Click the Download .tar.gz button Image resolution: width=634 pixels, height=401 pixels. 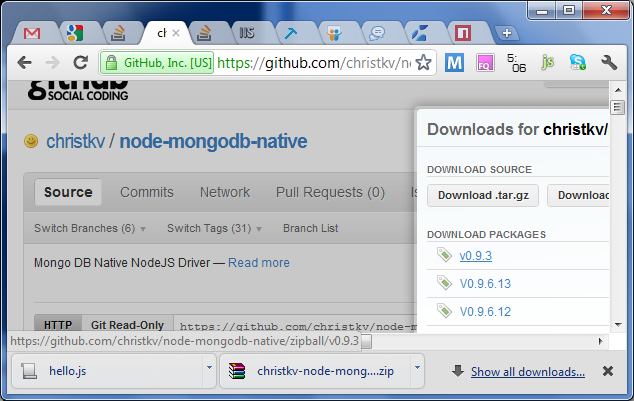tap(483, 196)
